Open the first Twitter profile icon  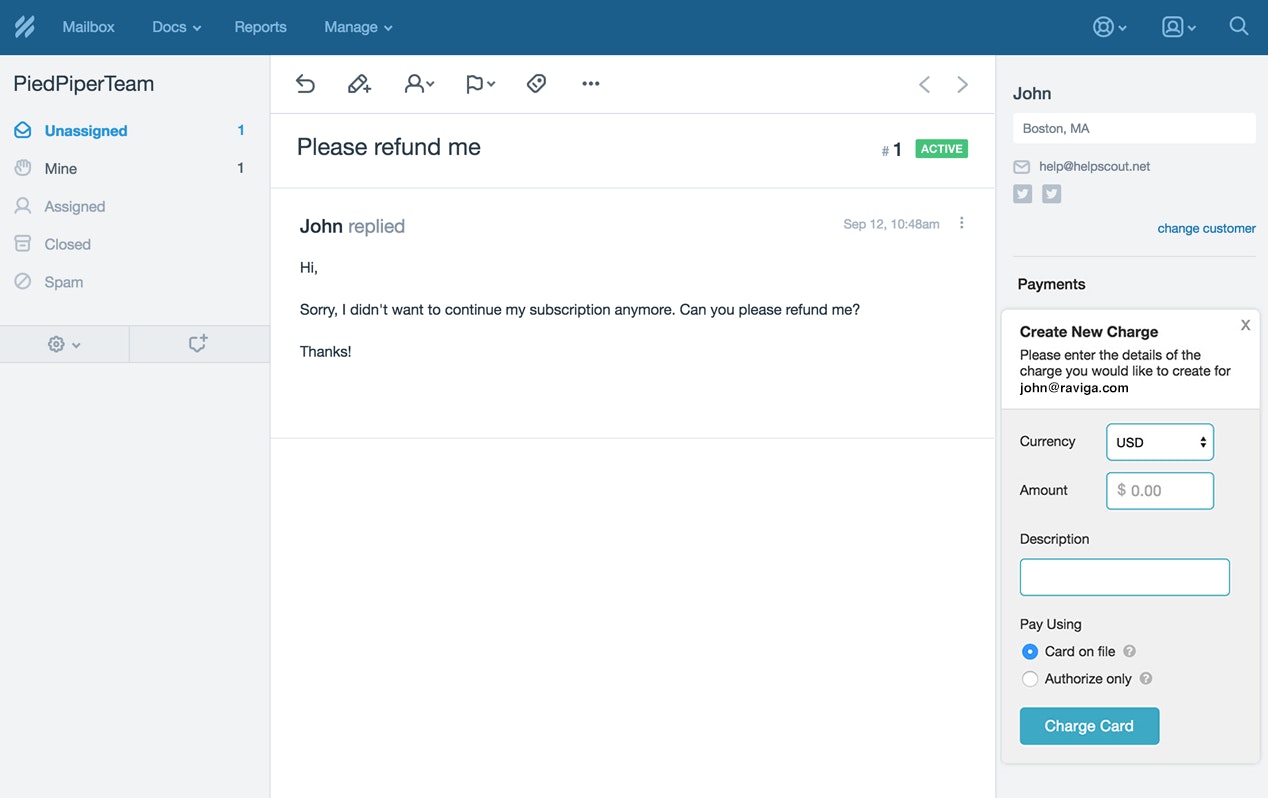(1022, 194)
